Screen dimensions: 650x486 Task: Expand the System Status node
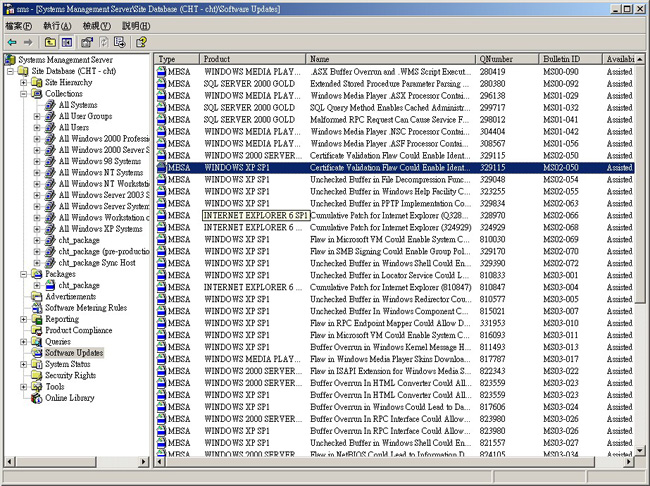pos(24,364)
